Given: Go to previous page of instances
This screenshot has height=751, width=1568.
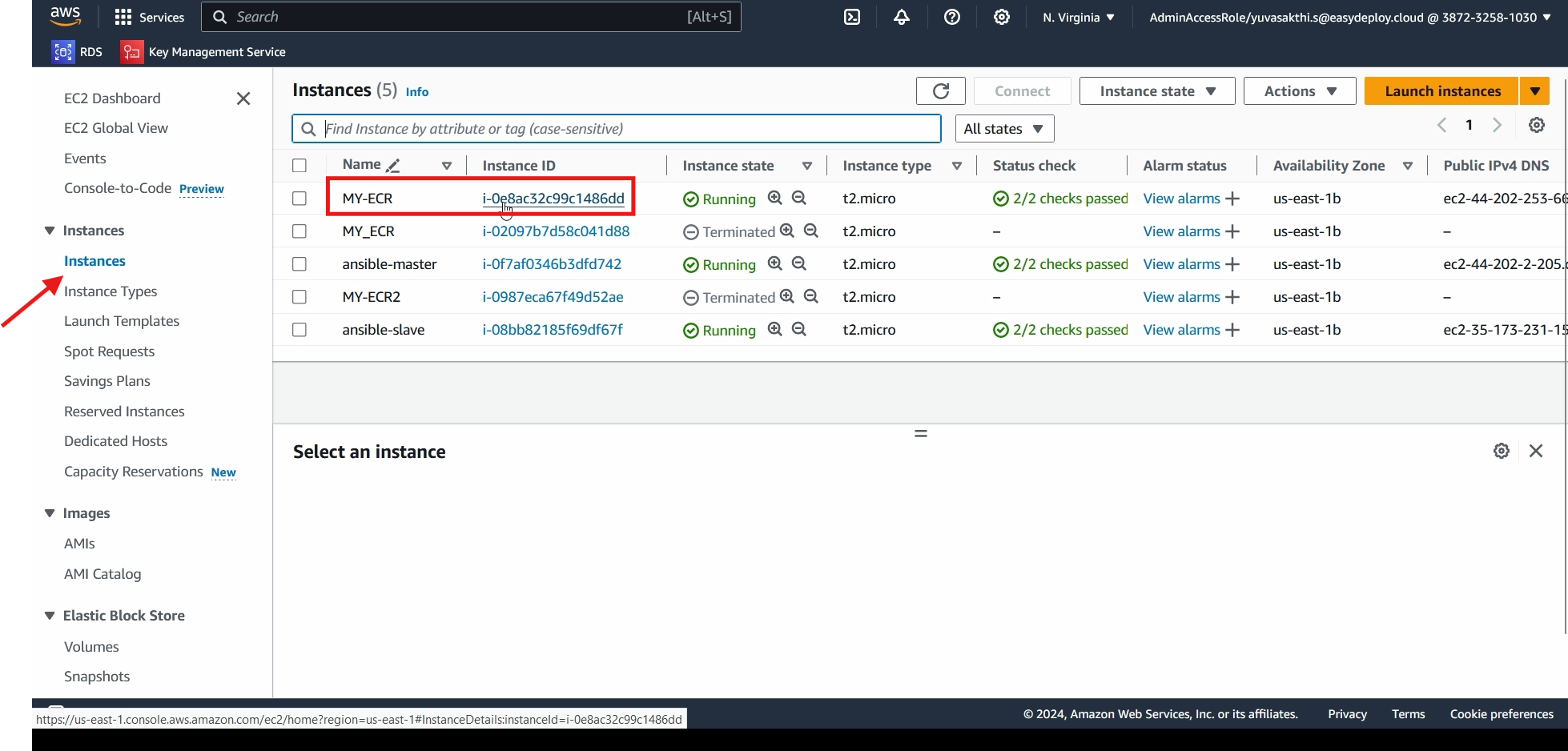Looking at the screenshot, I should pos(1442,125).
